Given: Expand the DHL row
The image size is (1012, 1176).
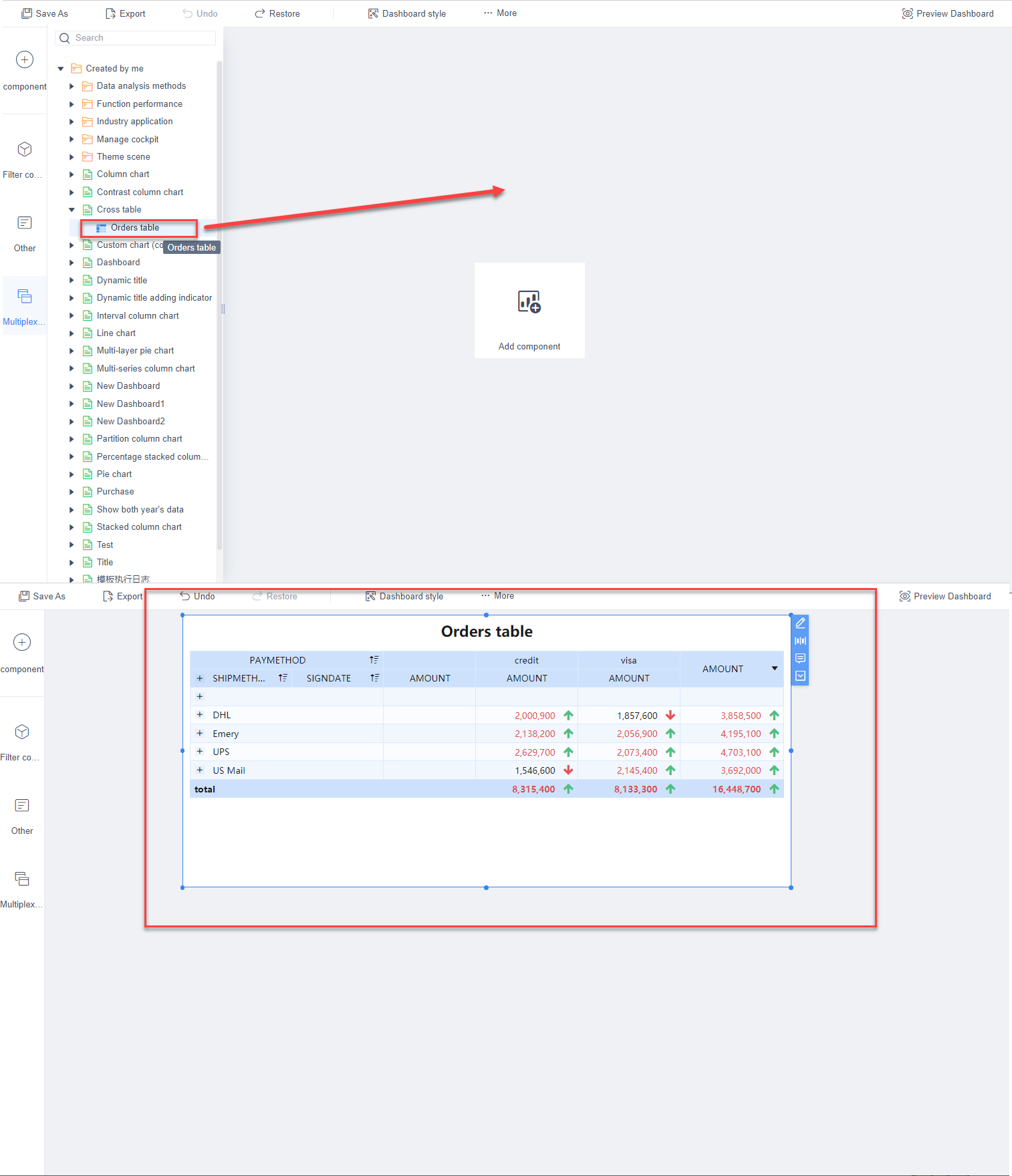Looking at the screenshot, I should (199, 714).
